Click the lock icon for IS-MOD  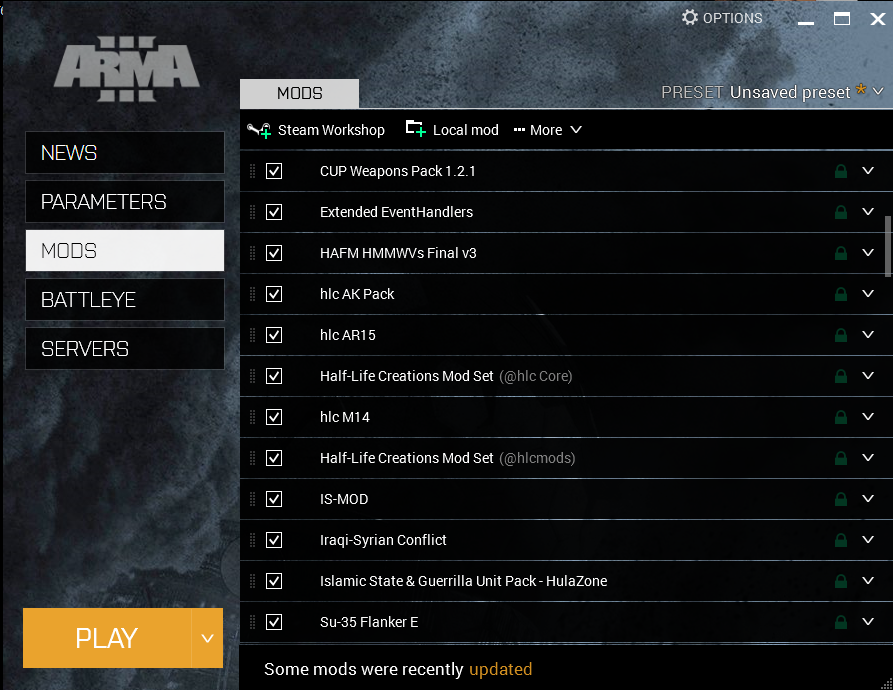coord(841,499)
